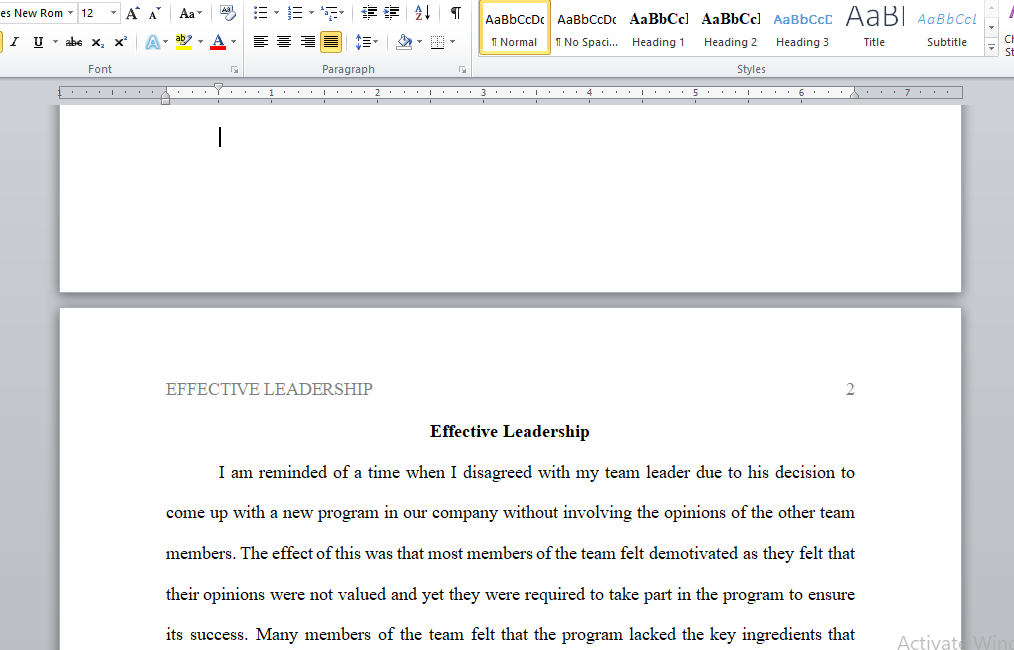Apply the Heading 3 style

803,28
